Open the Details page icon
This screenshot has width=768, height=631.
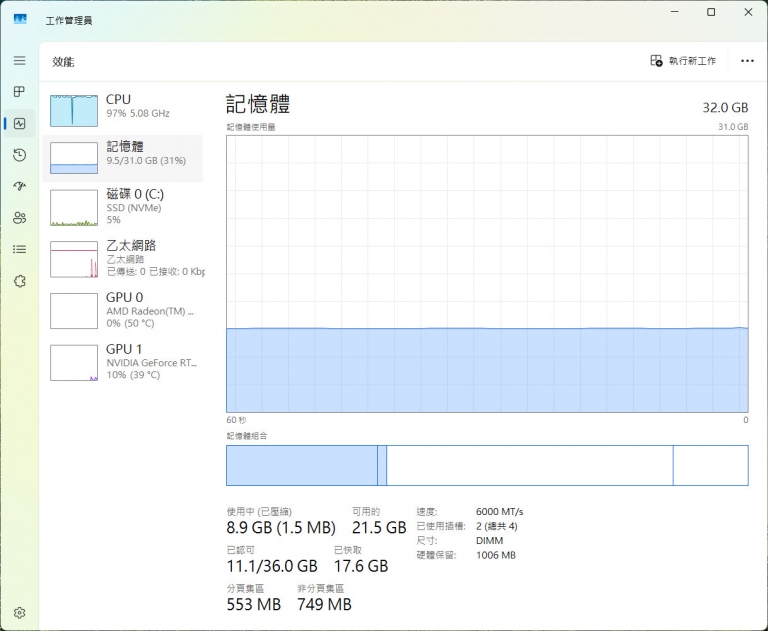19,249
